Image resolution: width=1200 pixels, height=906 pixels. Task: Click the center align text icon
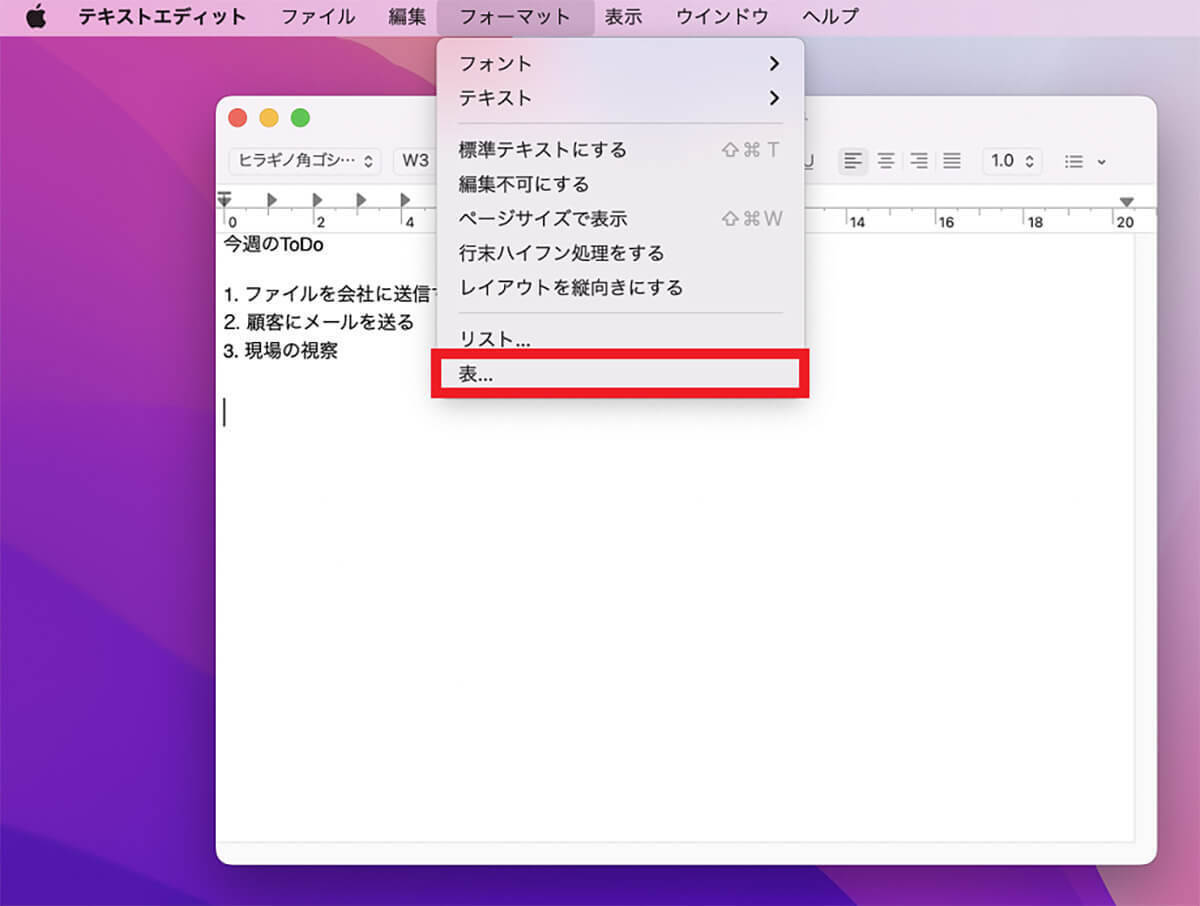click(x=885, y=161)
